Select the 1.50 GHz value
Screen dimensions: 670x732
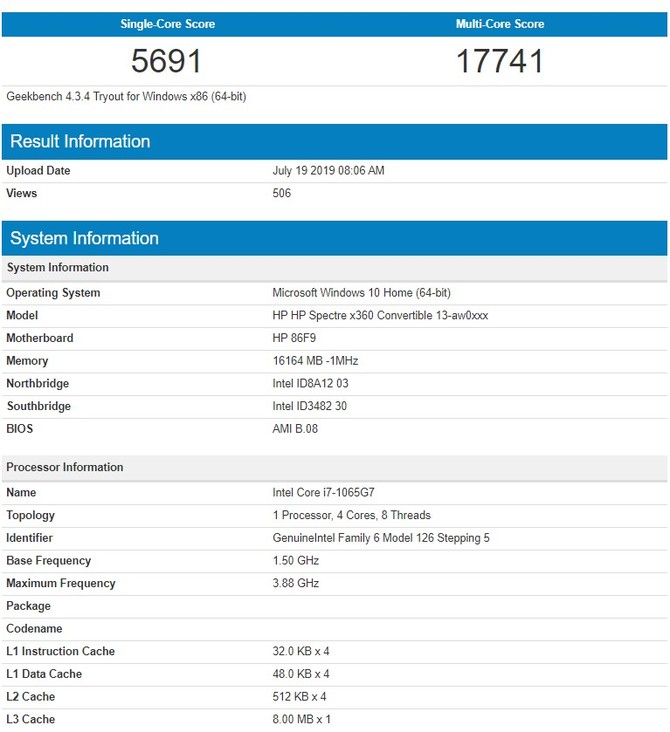coord(296,561)
